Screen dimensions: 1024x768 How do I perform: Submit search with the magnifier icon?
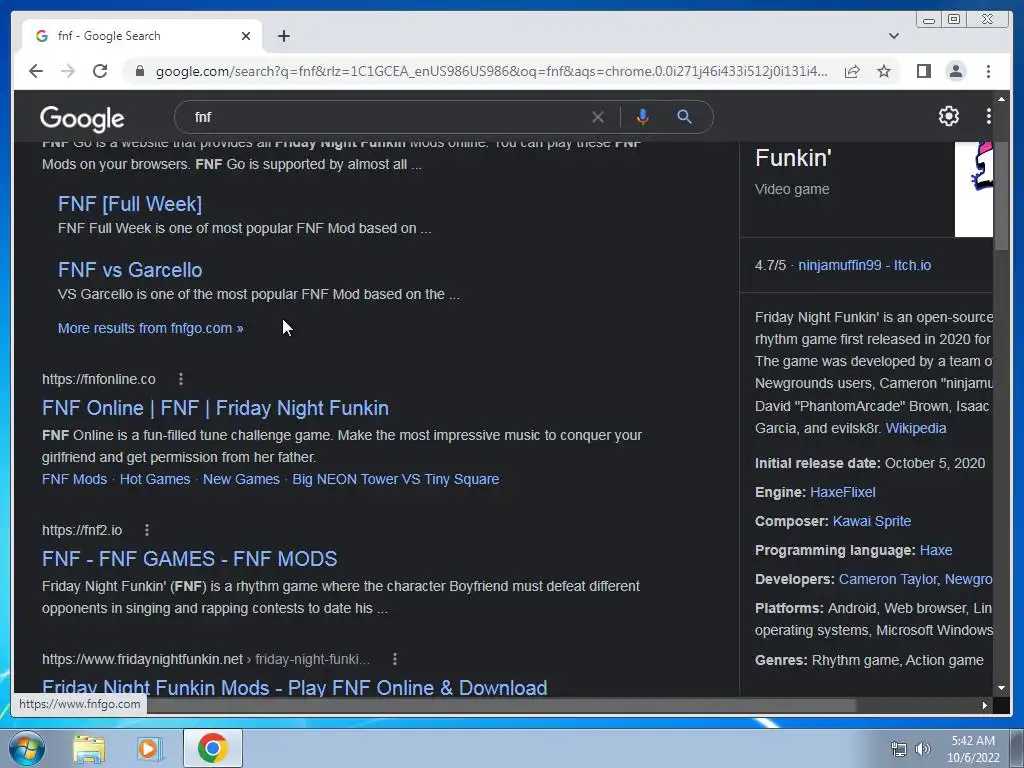coord(684,117)
